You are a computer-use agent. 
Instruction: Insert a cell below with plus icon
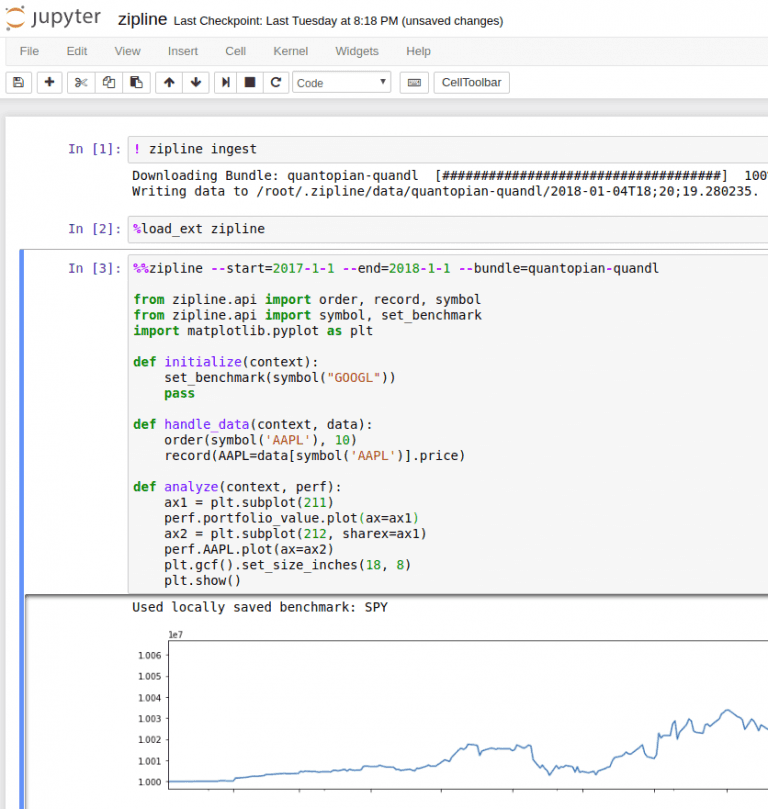(x=49, y=83)
